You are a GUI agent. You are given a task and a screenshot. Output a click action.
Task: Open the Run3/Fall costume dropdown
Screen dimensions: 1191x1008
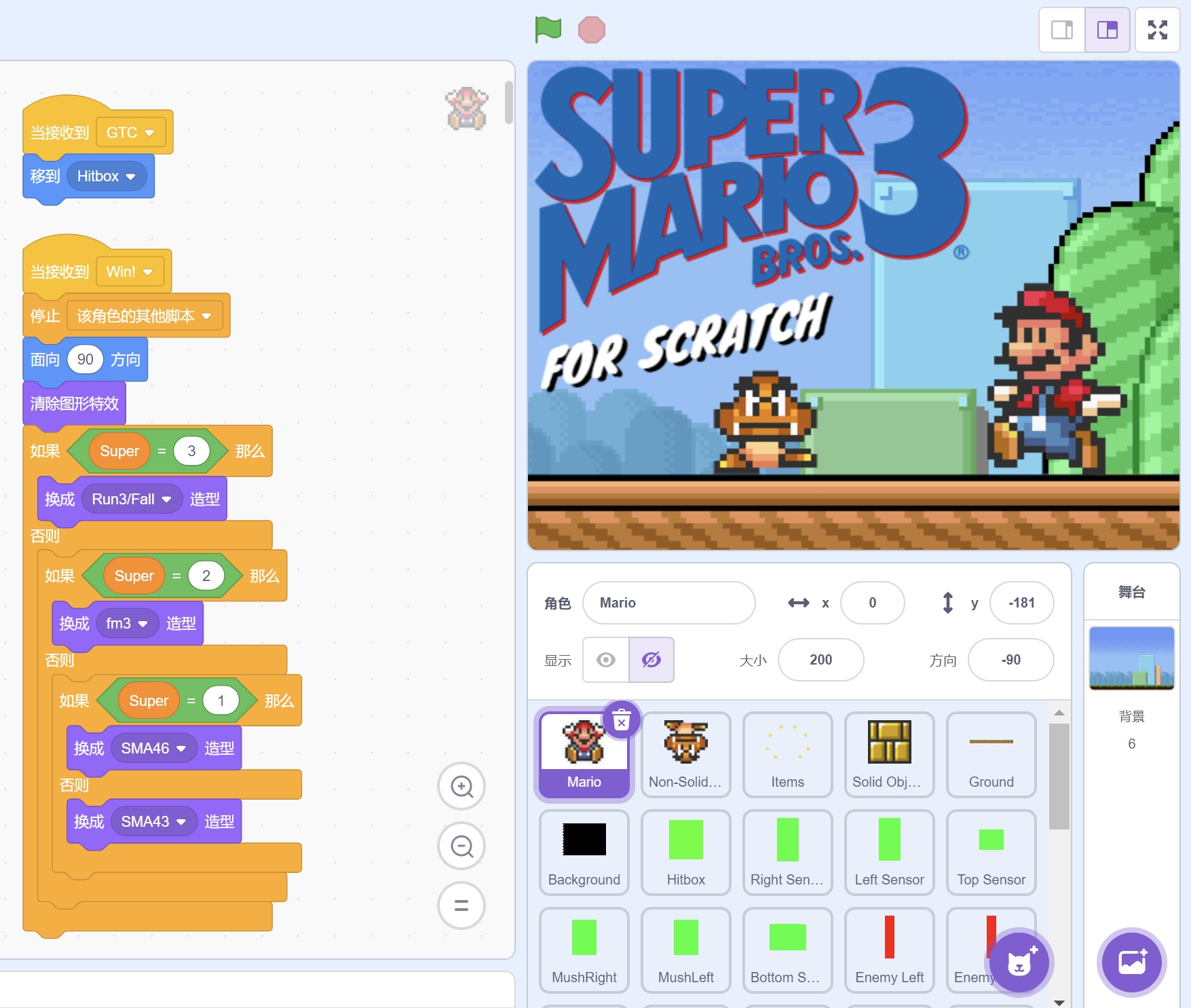point(132,499)
